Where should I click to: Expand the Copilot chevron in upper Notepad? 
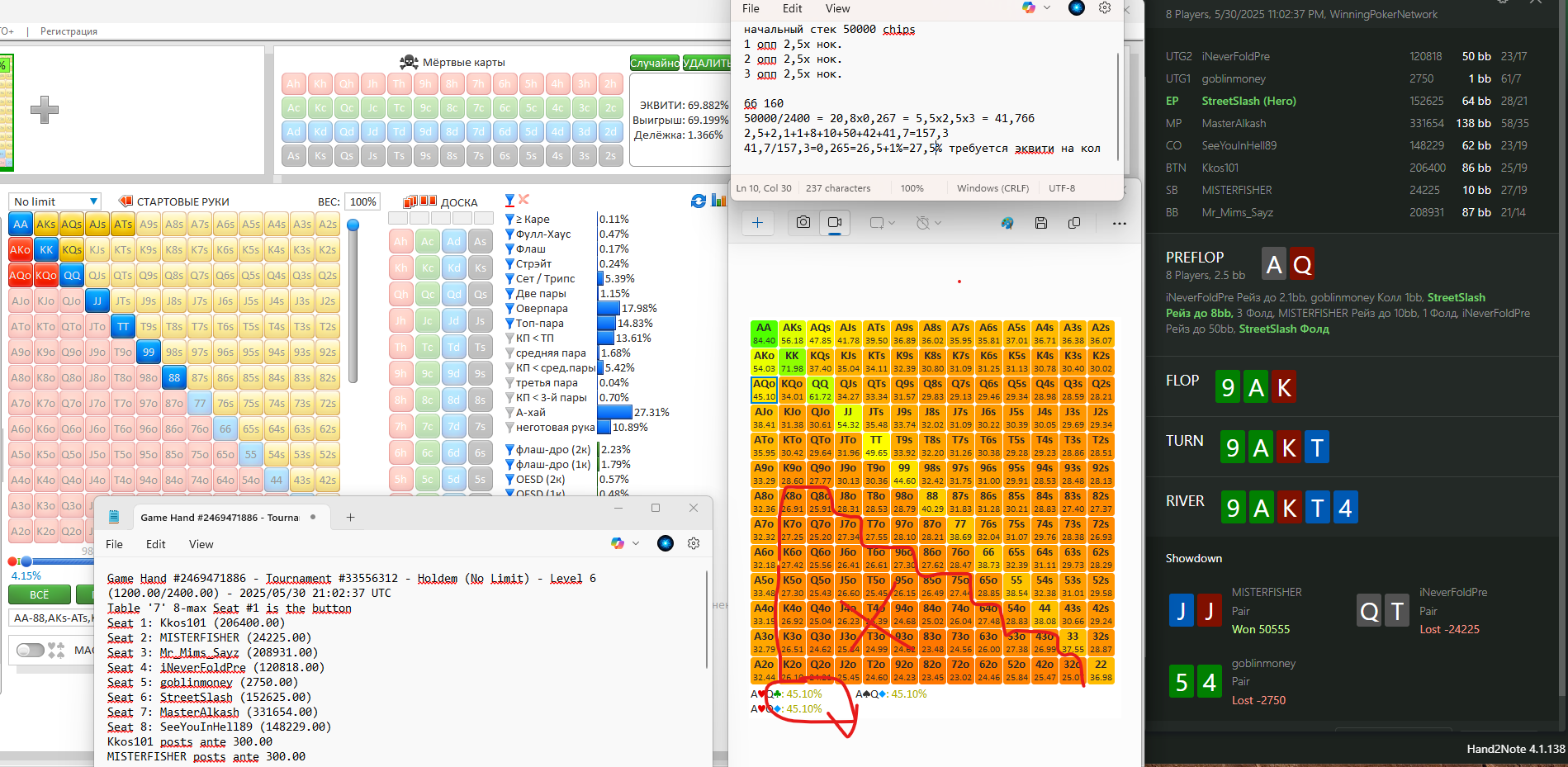(x=1047, y=8)
